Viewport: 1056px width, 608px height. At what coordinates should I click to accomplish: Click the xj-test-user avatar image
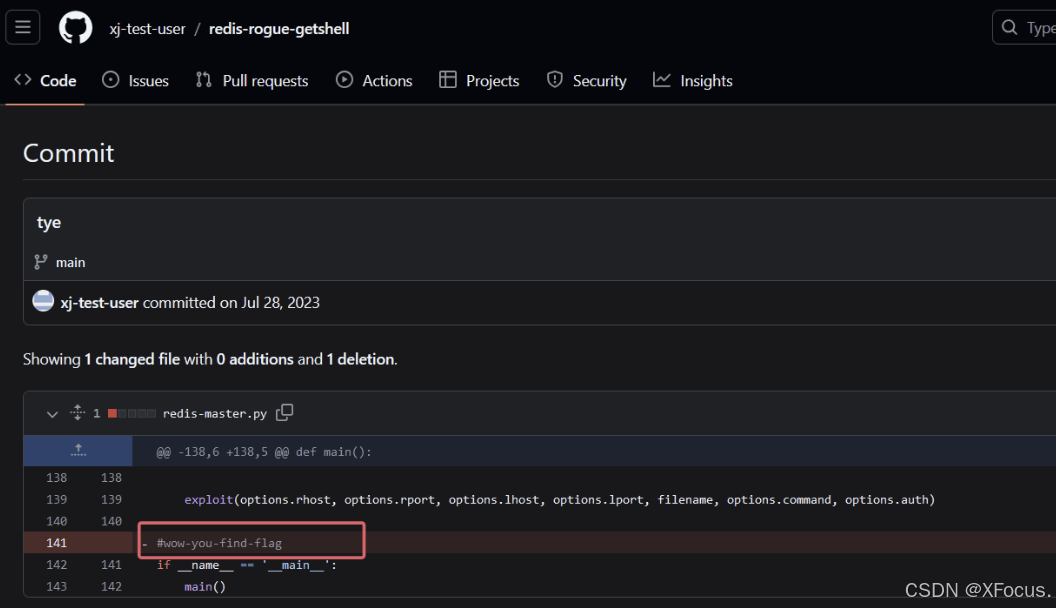click(43, 301)
